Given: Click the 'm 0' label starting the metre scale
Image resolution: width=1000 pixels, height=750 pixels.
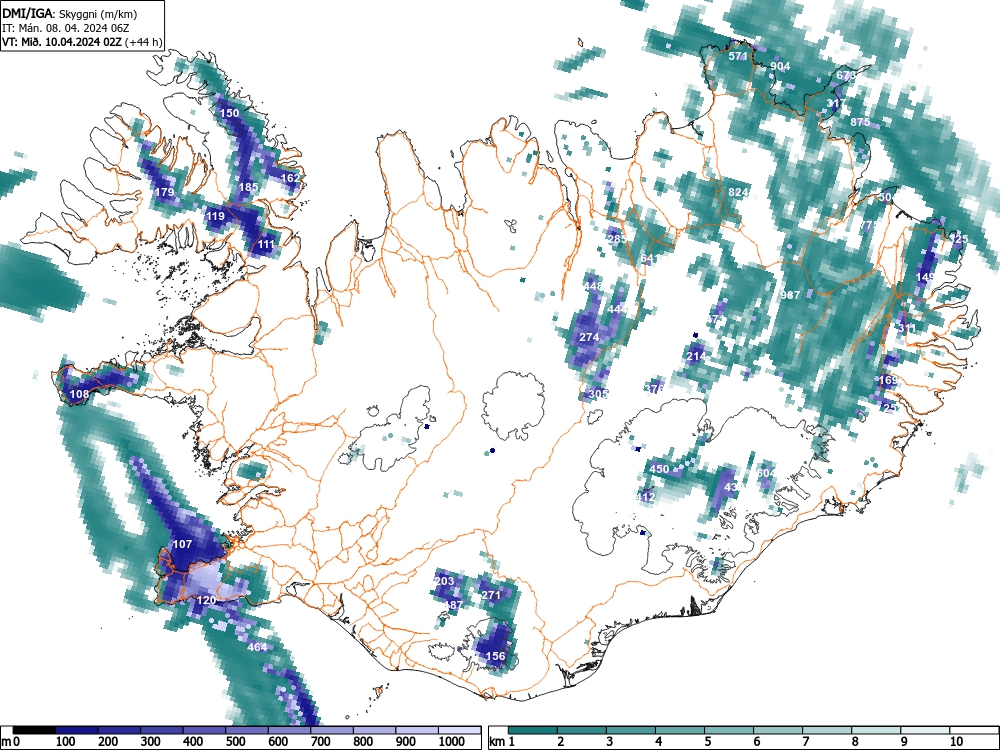Looking at the screenshot, I should pos(11,741).
